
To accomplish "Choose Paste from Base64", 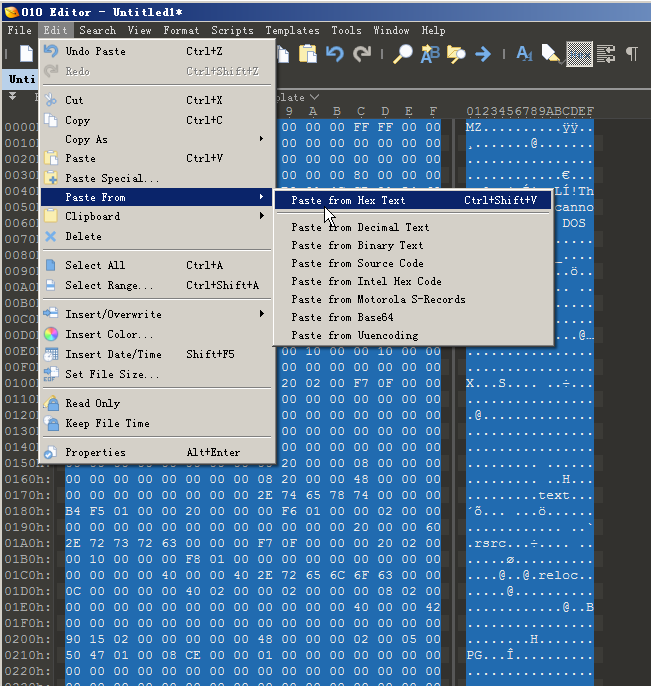I will pos(413,317).
